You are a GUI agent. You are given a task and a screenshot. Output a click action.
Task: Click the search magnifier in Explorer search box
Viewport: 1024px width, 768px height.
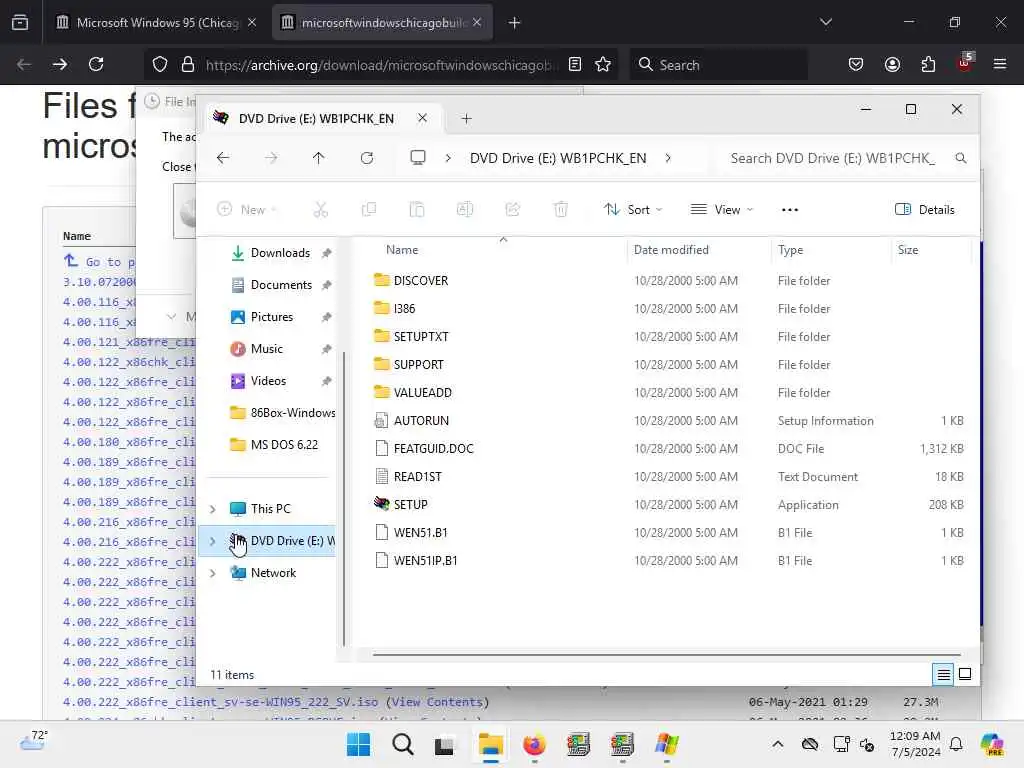[961, 158]
